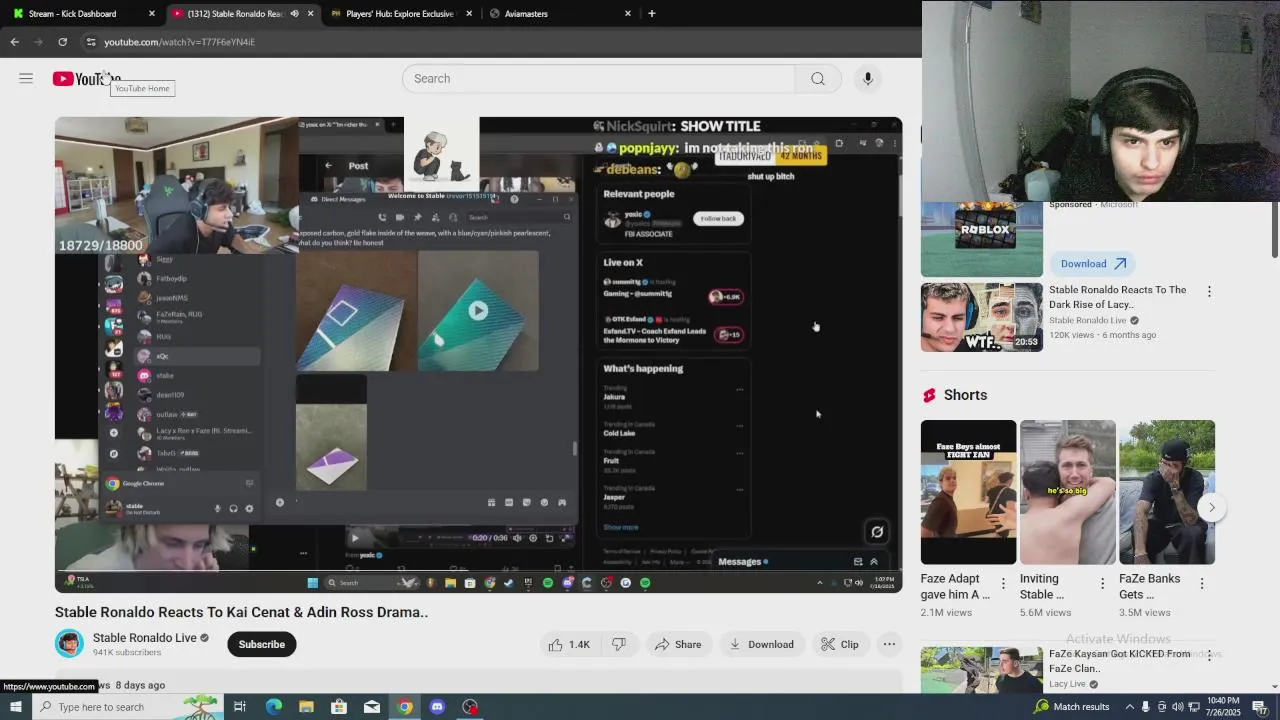Image resolution: width=1280 pixels, height=720 pixels.
Task: Click the main video player area
Action: click(x=478, y=355)
